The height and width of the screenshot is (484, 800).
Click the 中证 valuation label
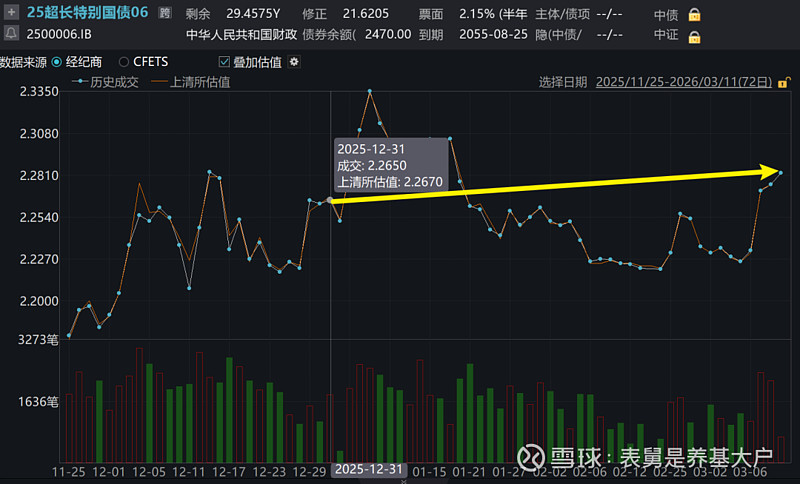pyautogui.click(x=666, y=35)
